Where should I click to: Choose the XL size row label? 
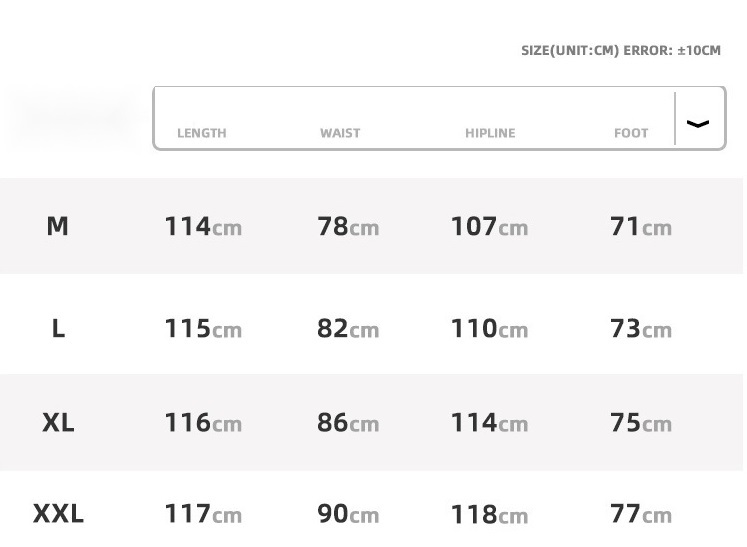pyautogui.click(x=58, y=423)
